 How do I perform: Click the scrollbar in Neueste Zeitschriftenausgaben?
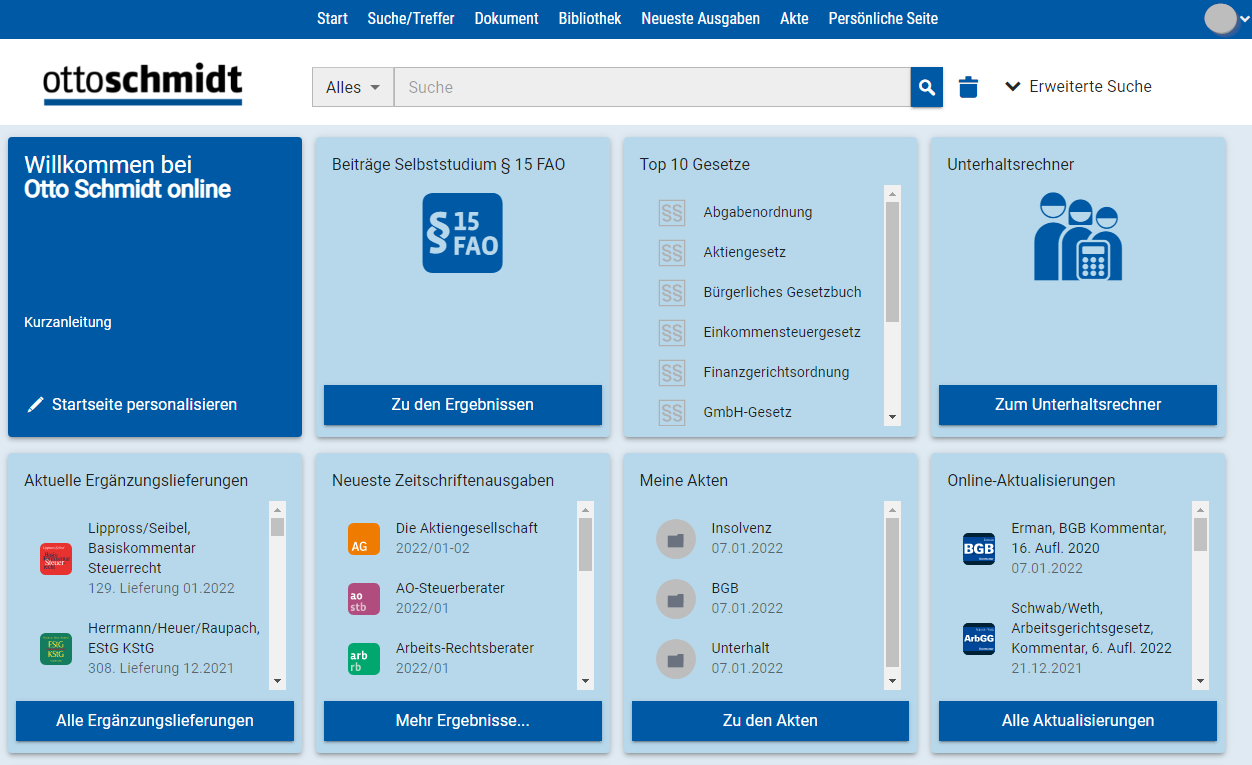tap(585, 595)
